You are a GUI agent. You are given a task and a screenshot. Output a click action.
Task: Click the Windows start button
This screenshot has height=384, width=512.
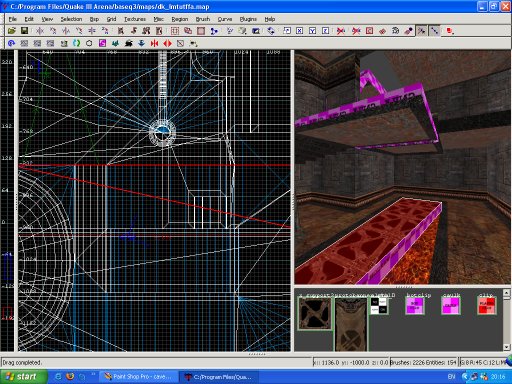(22, 377)
